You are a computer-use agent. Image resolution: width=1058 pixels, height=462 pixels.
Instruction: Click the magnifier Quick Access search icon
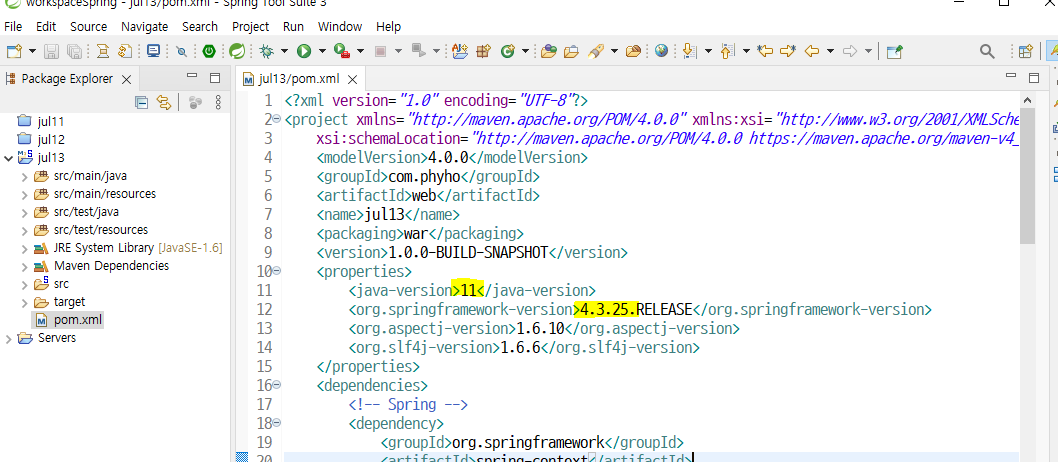(987, 51)
